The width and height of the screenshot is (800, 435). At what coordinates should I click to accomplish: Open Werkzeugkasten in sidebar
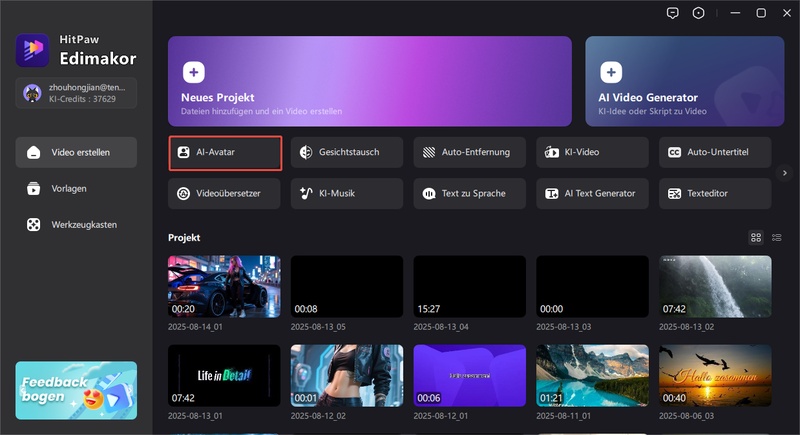(76, 225)
